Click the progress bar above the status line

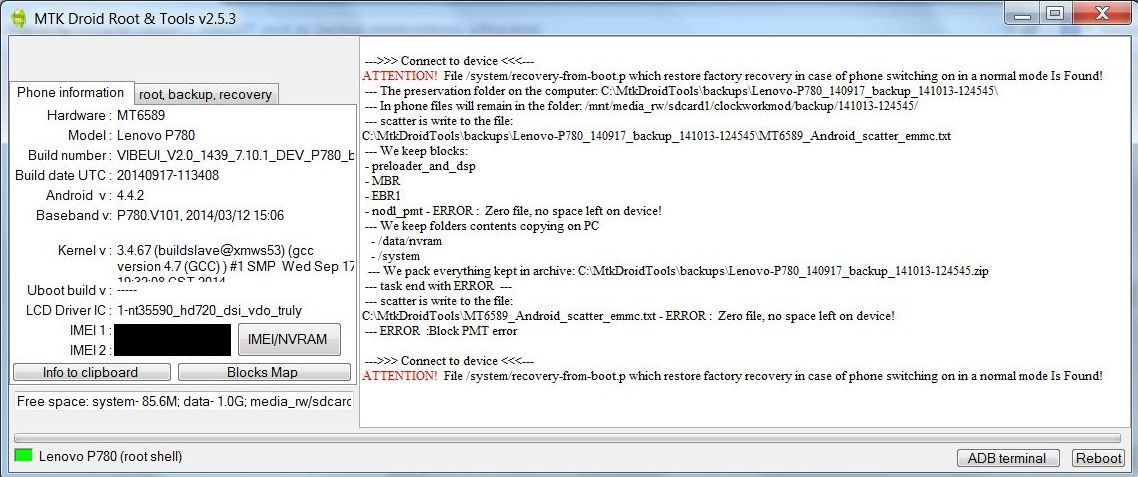coord(569,438)
